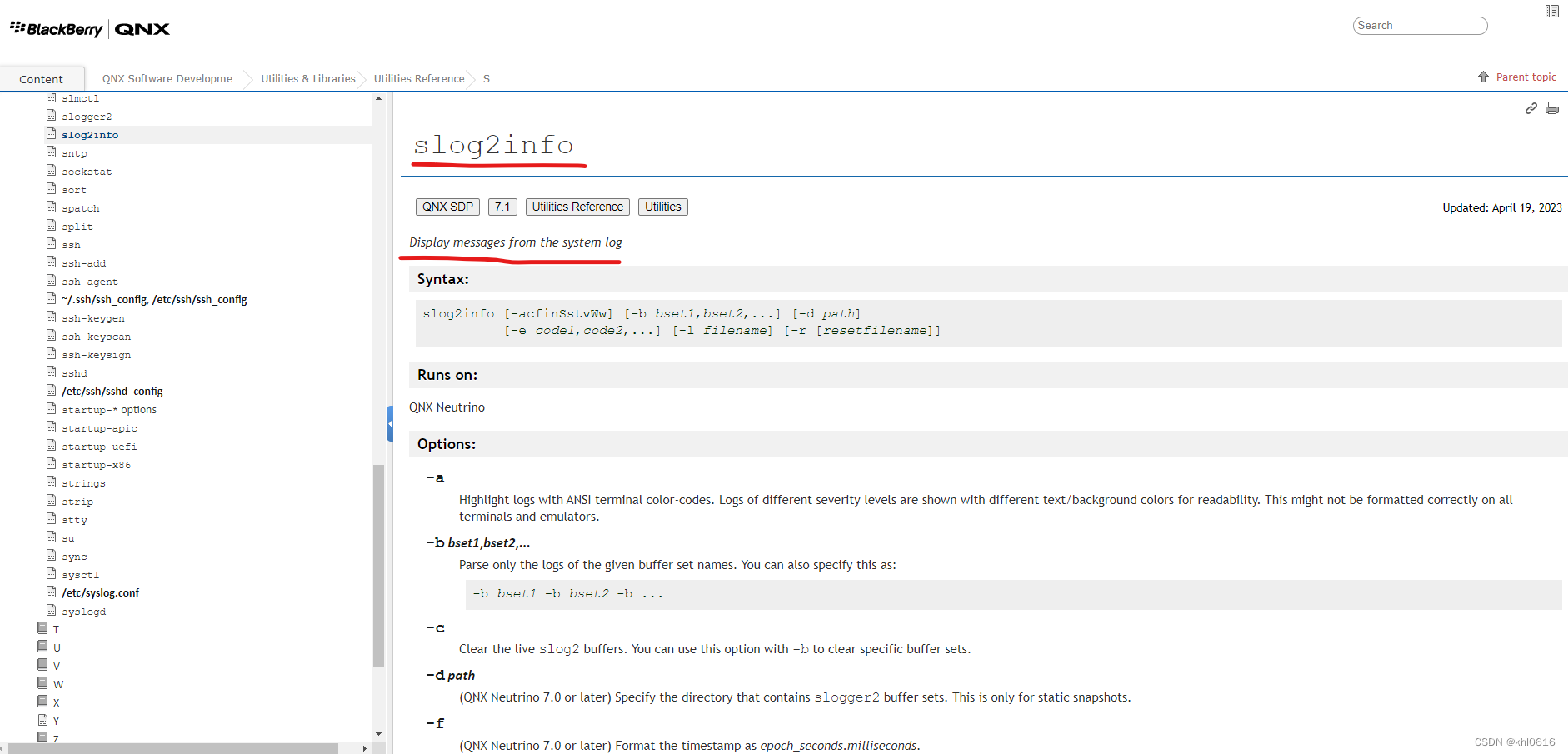
Task: Click the Options: section heading
Action: point(447,444)
